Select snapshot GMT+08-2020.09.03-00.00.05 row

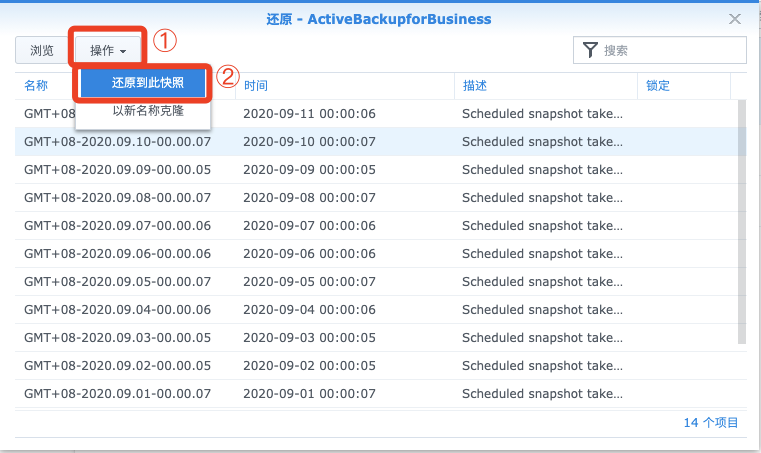point(377,337)
